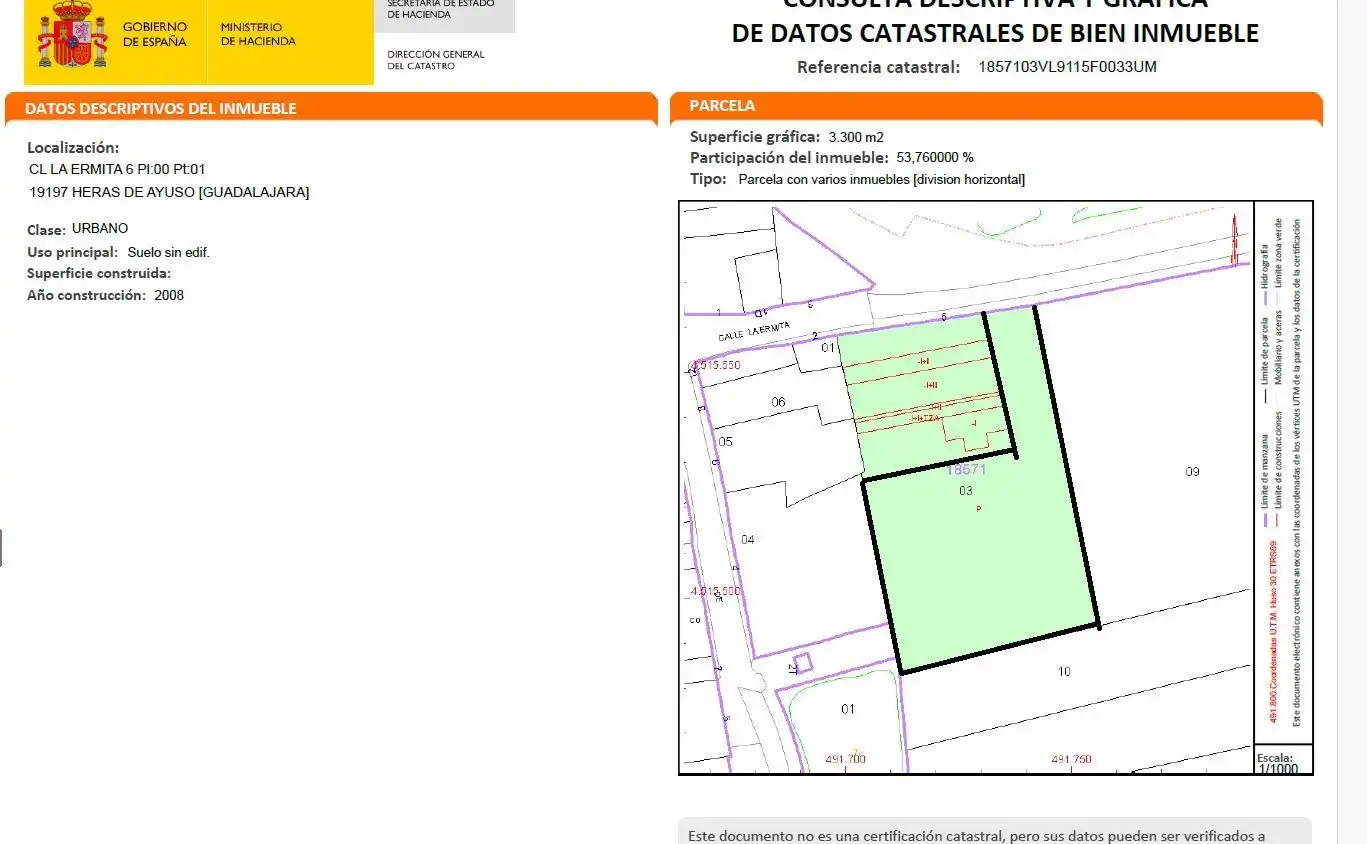Click block number '18571' on the map
Image resolution: width=1367 pixels, height=844 pixels.
(x=966, y=469)
